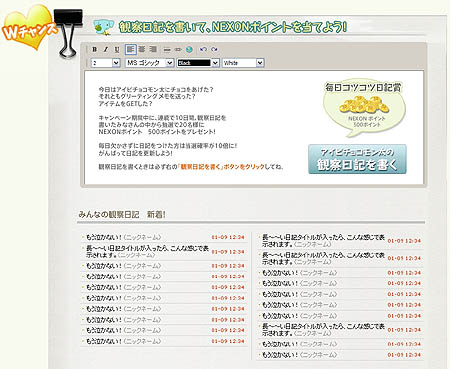
Task: Redo with the curved right arrow icon
Action: click(x=214, y=49)
